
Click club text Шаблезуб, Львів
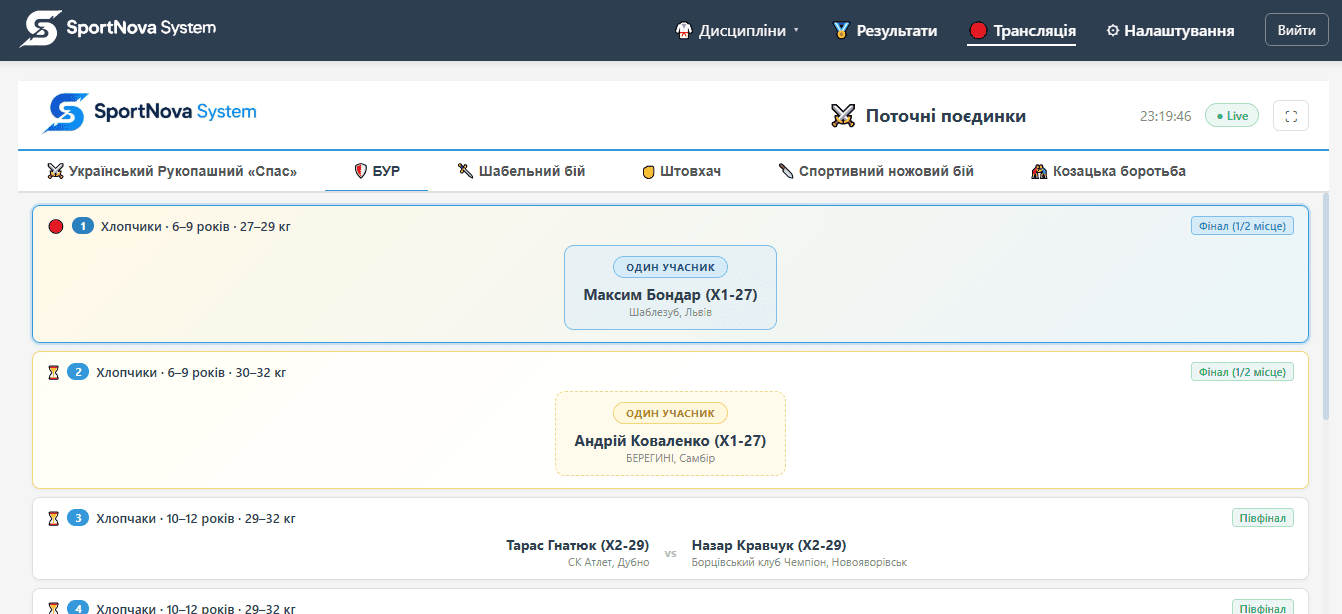(670, 312)
